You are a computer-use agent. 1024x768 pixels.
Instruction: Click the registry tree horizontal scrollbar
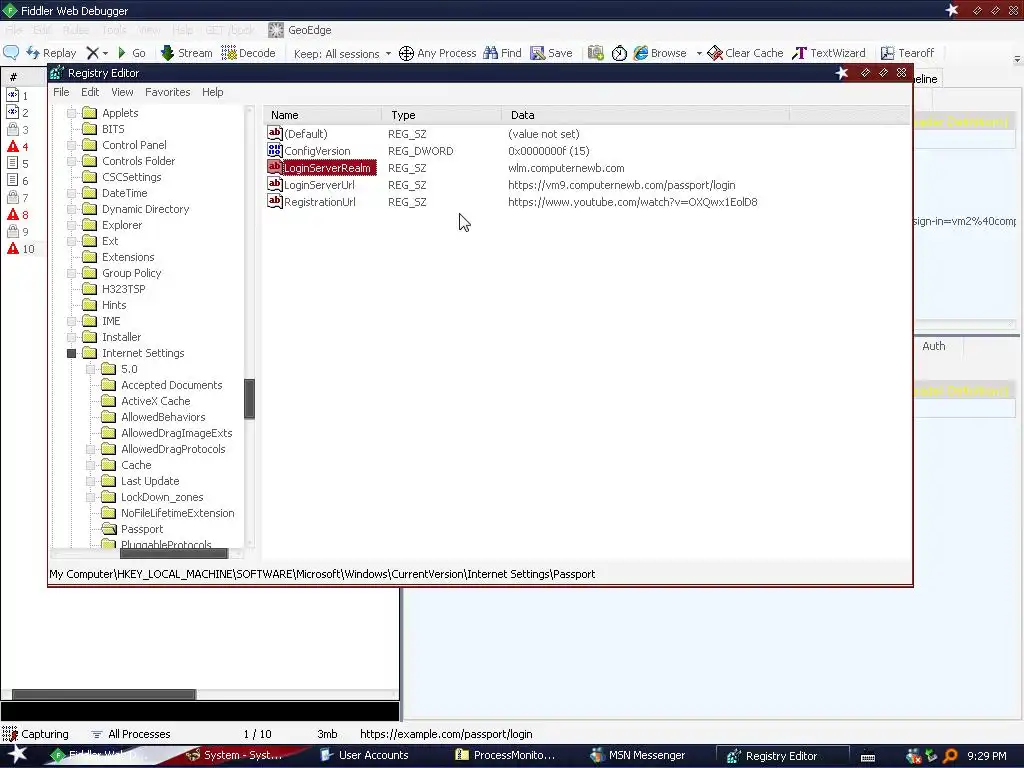(174, 553)
